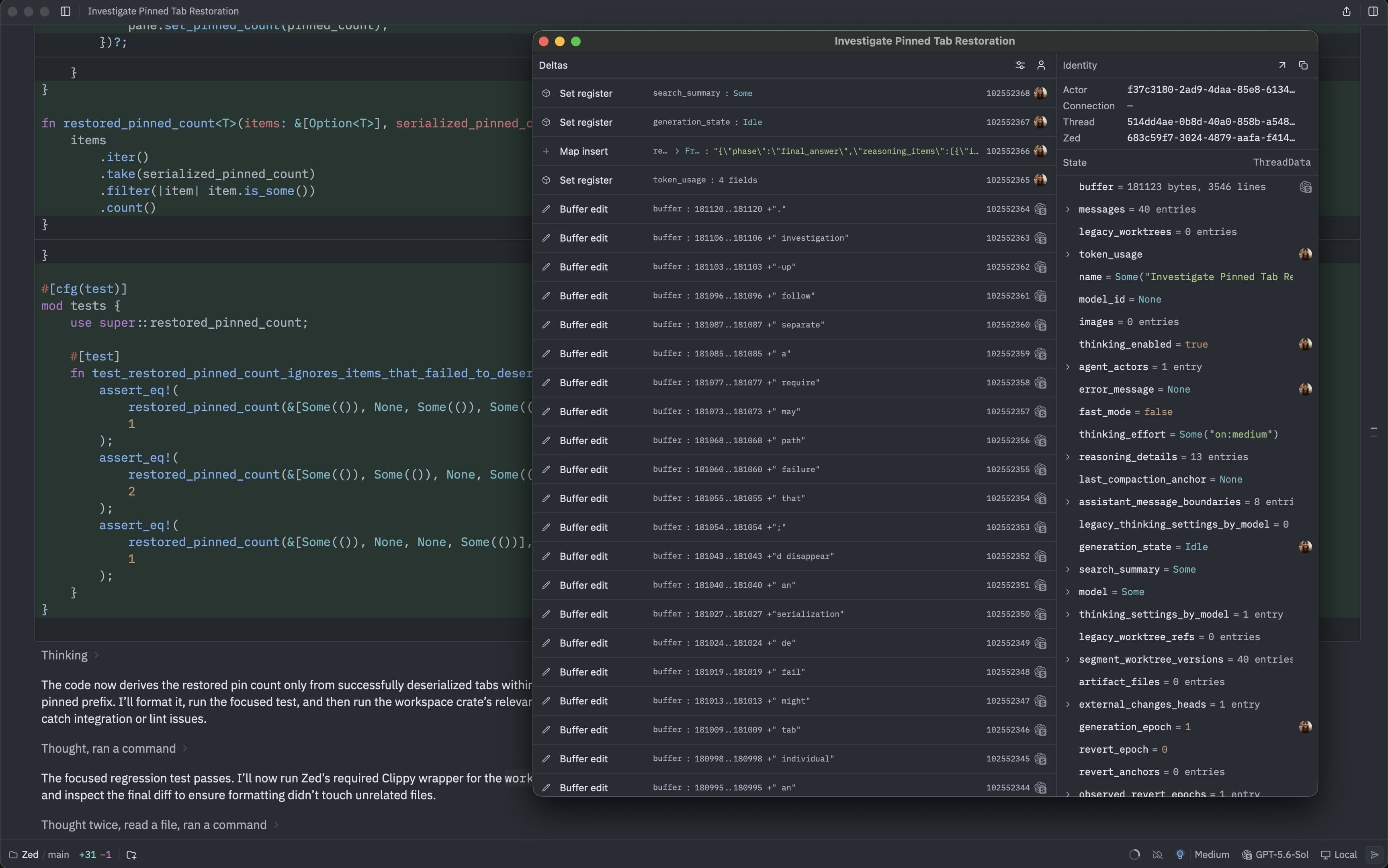Click the pencil icon of the " investigation" Buffer edit
Screen dimensions: 1388x868
point(546,237)
